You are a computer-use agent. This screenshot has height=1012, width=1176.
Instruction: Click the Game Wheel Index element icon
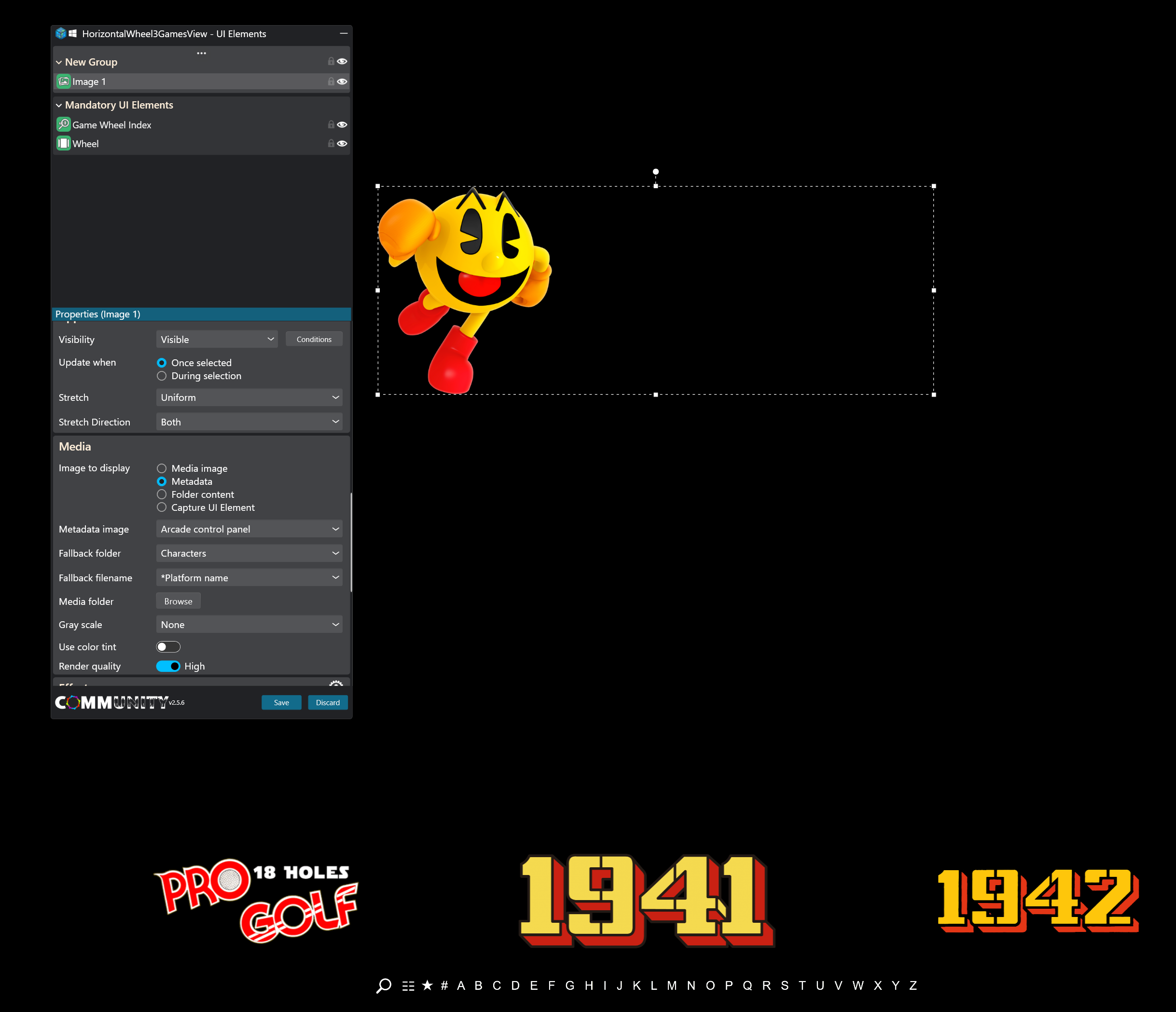64,124
